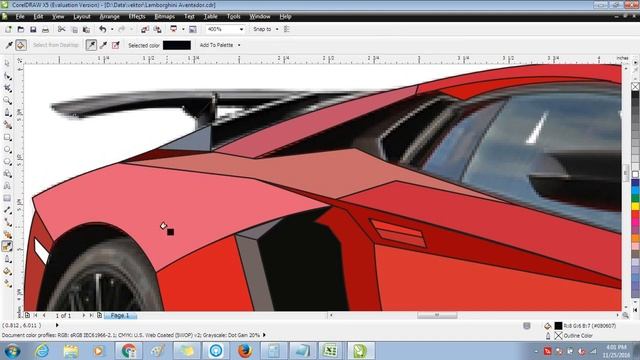Open the Arrange menu
640x360 pixels.
(x=109, y=17)
